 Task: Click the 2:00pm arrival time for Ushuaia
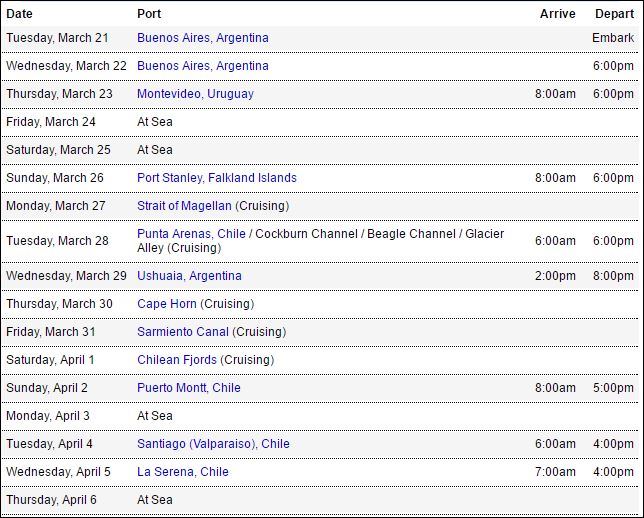[556, 276]
